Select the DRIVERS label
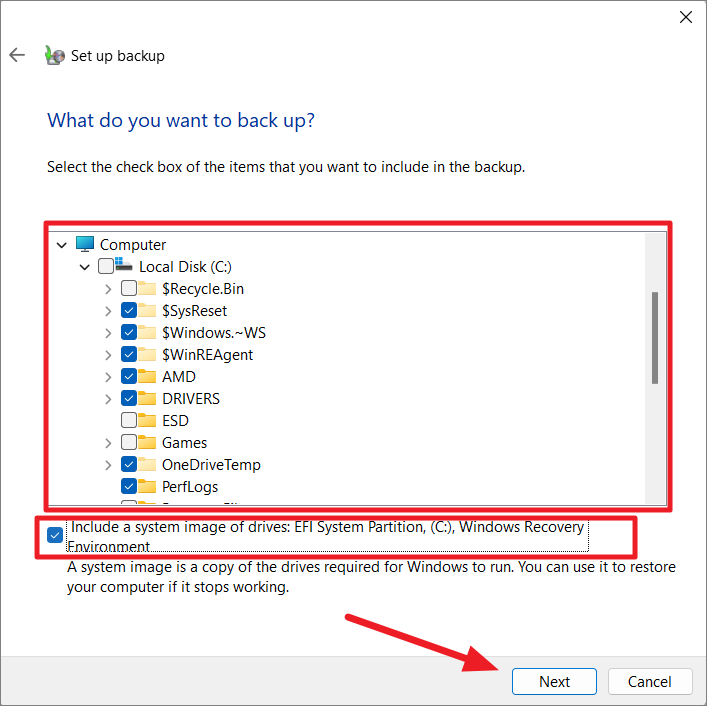 tap(191, 399)
